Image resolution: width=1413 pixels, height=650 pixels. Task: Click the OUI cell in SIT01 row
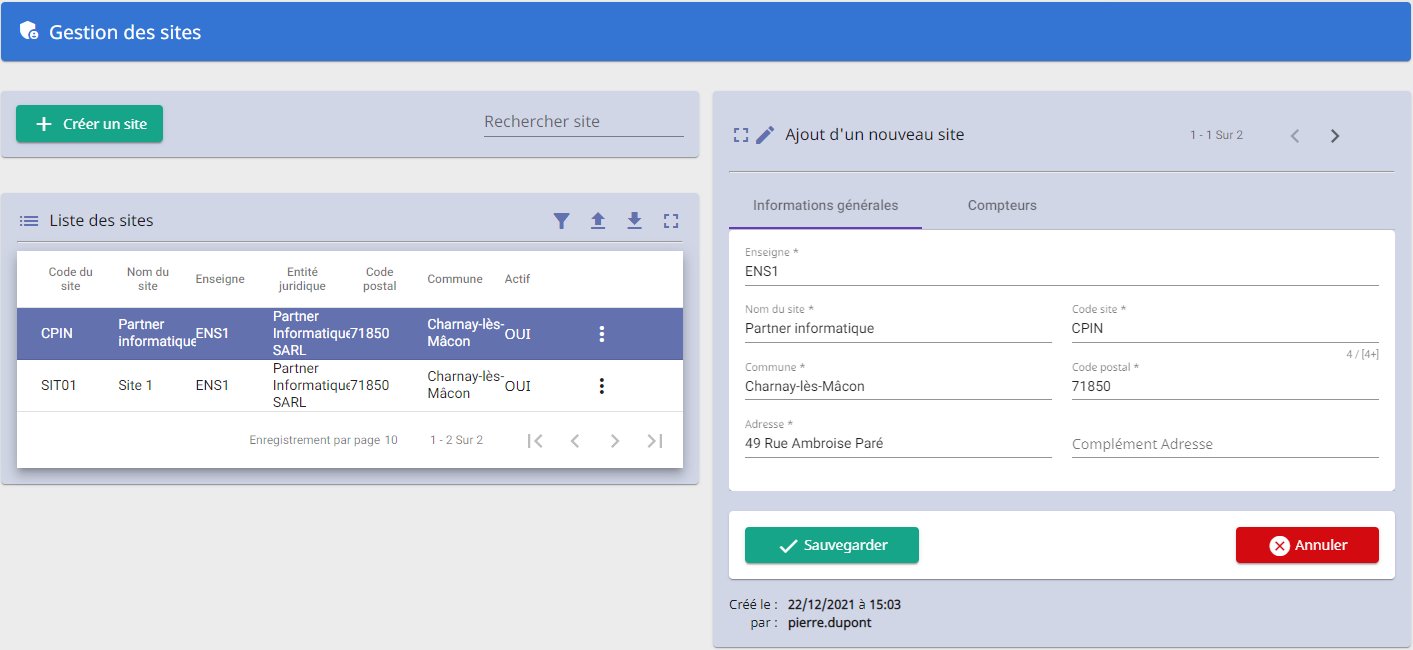coord(518,386)
